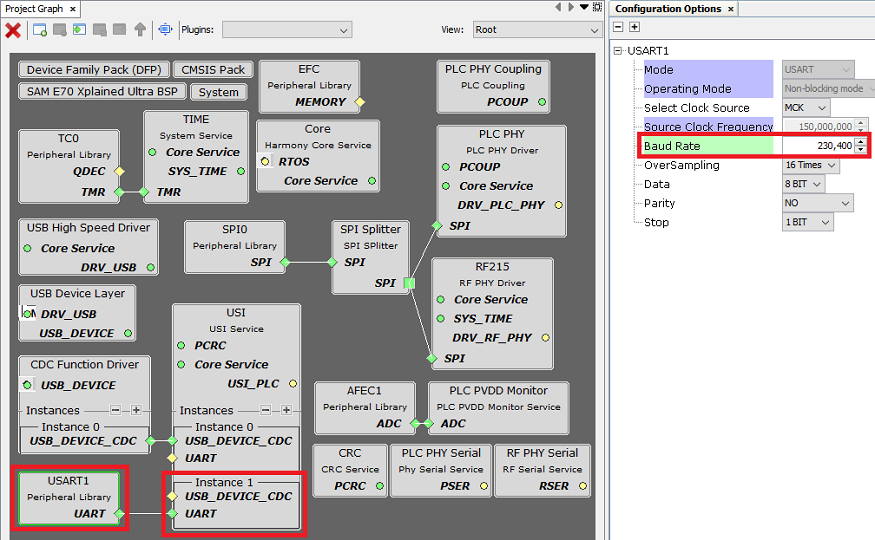Viewport: 875px width, 540px height.
Task: Switch to the Project Graph tab
Action: tap(35, 8)
